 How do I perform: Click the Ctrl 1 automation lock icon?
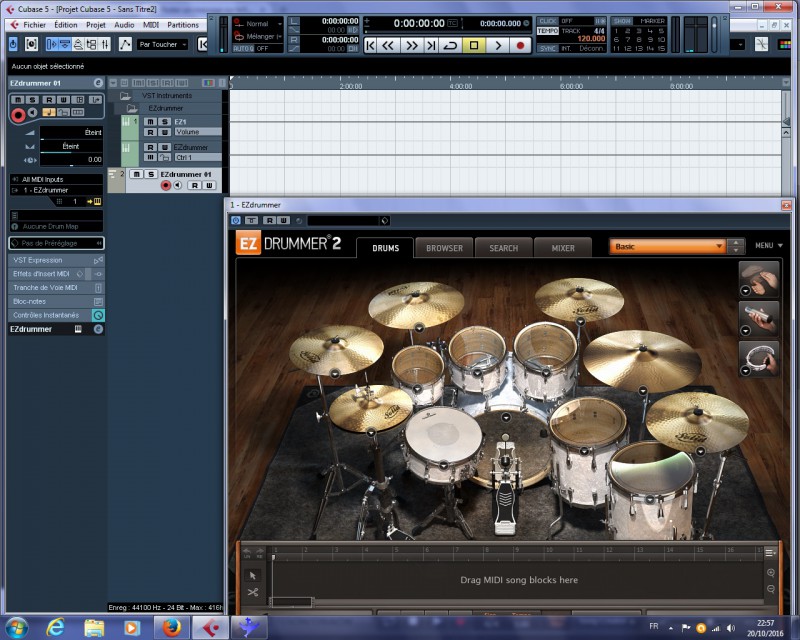pos(164,157)
